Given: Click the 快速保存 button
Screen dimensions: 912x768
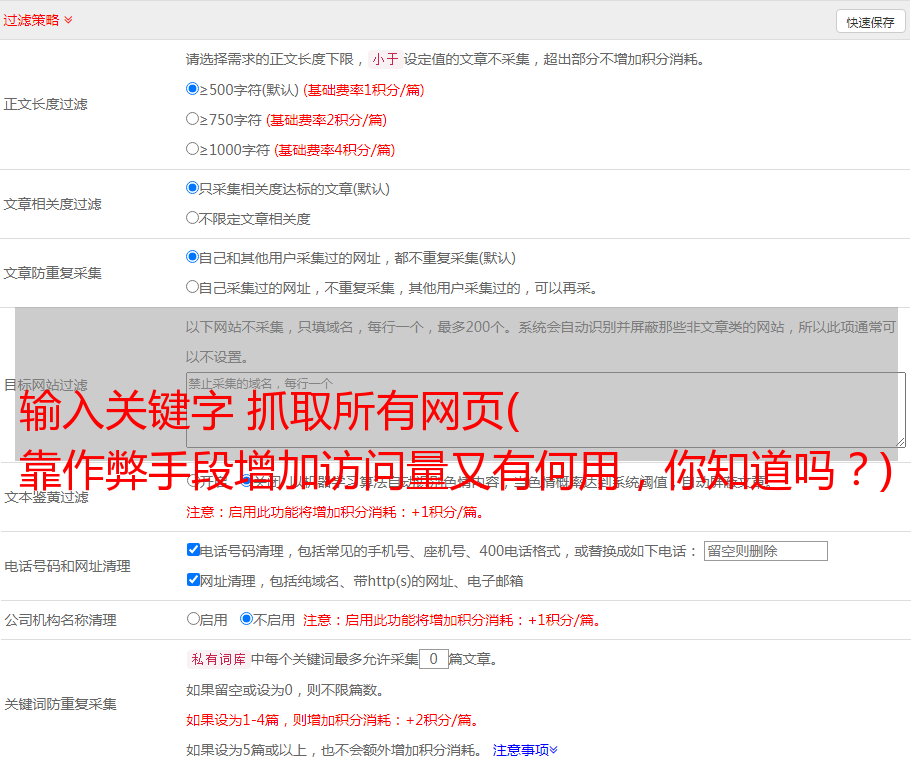Looking at the screenshot, I should 870,22.
